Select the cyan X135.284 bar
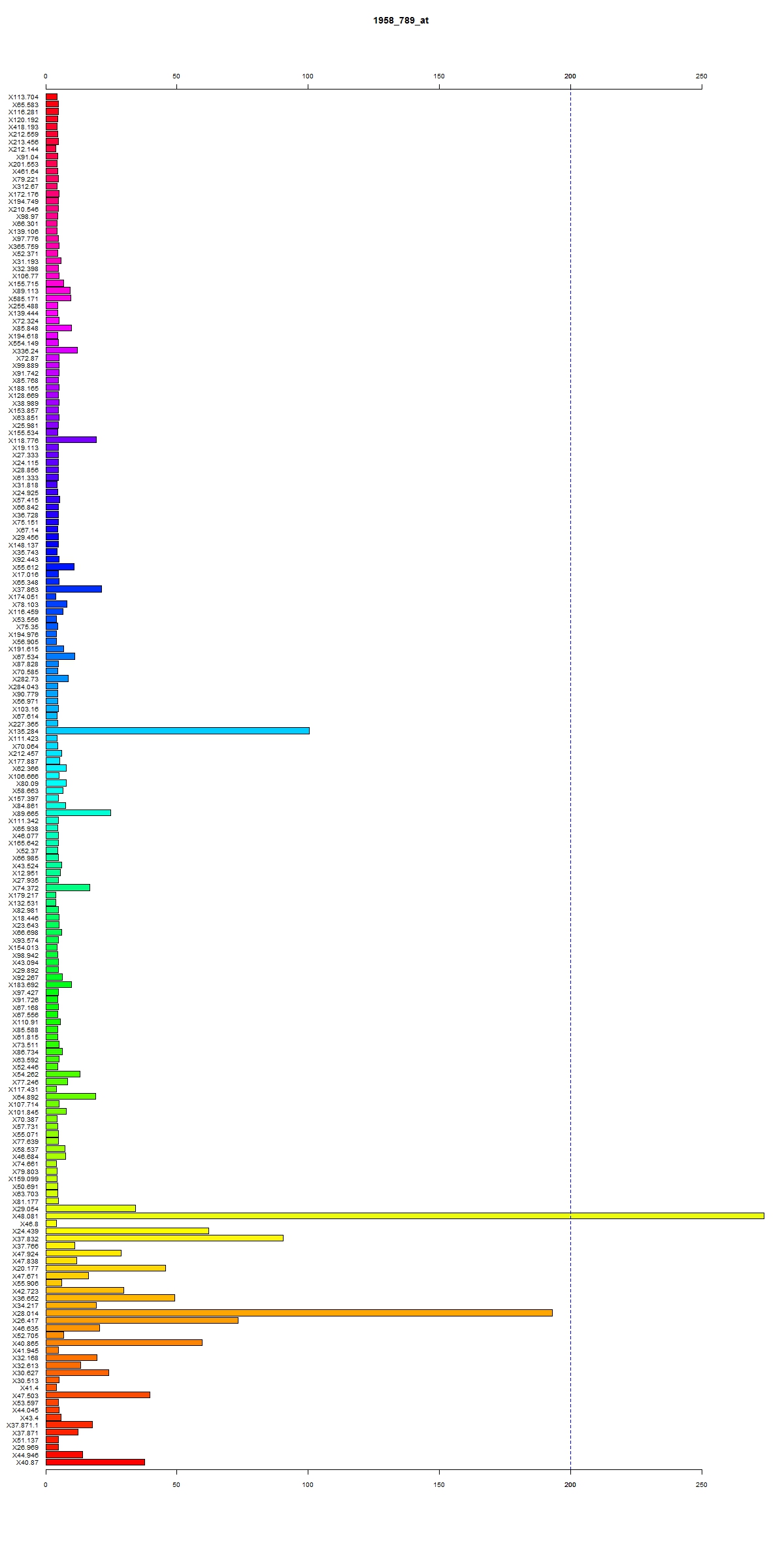The height and width of the screenshot is (1568, 784). pyautogui.click(x=178, y=730)
